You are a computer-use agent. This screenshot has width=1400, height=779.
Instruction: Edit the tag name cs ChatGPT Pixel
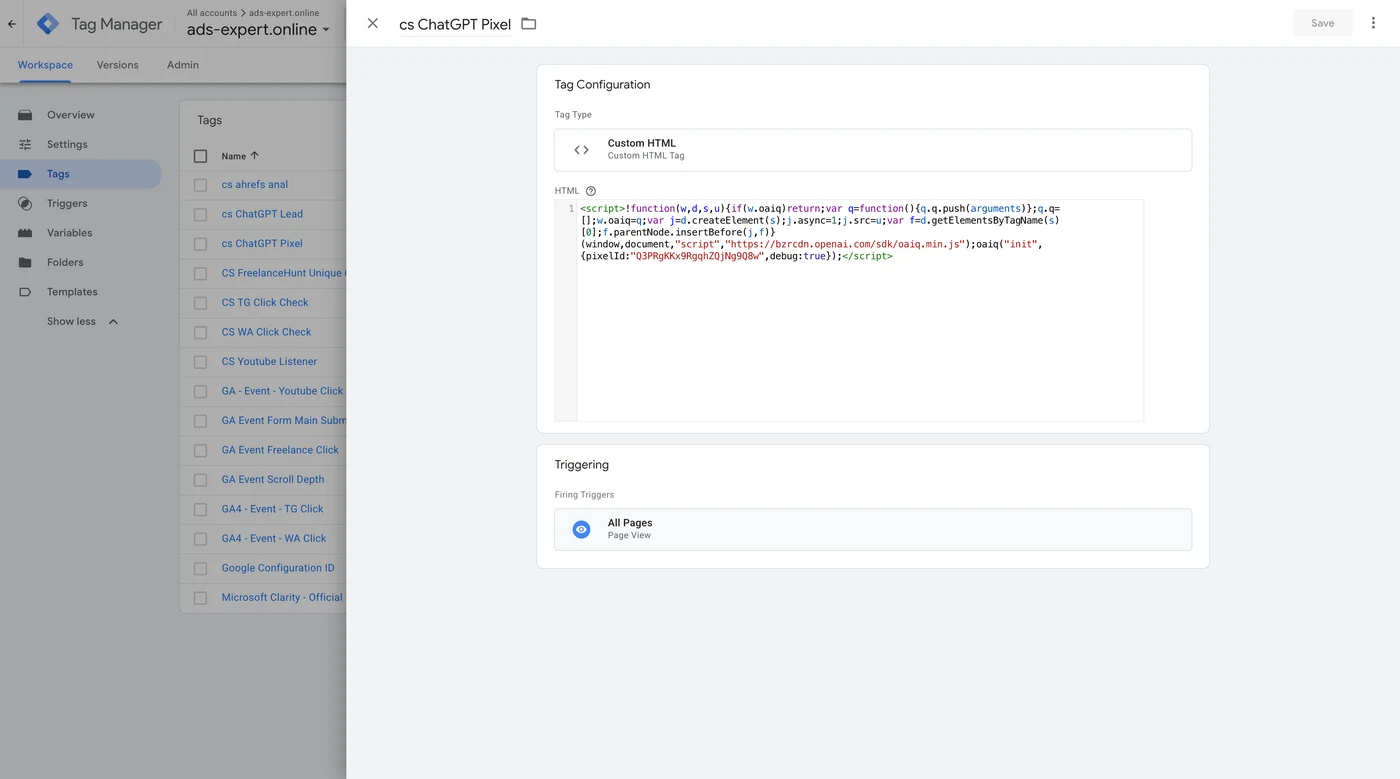pyautogui.click(x=455, y=24)
